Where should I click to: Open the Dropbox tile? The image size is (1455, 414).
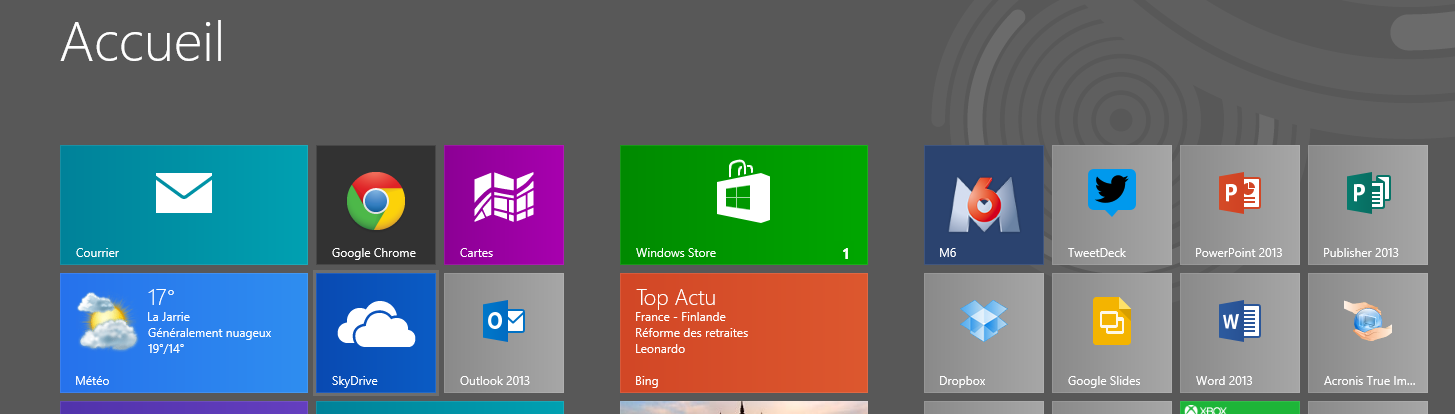coord(984,333)
